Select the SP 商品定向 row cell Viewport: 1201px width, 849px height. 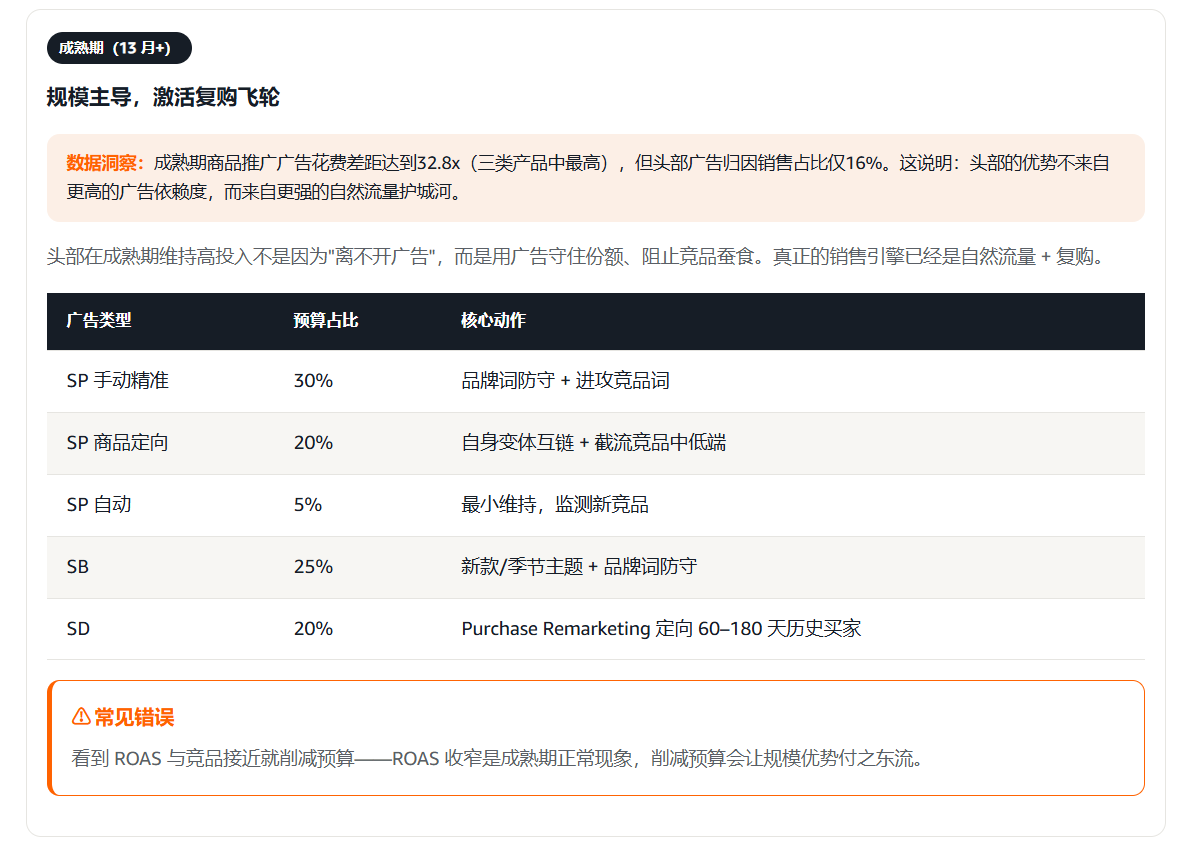118,443
